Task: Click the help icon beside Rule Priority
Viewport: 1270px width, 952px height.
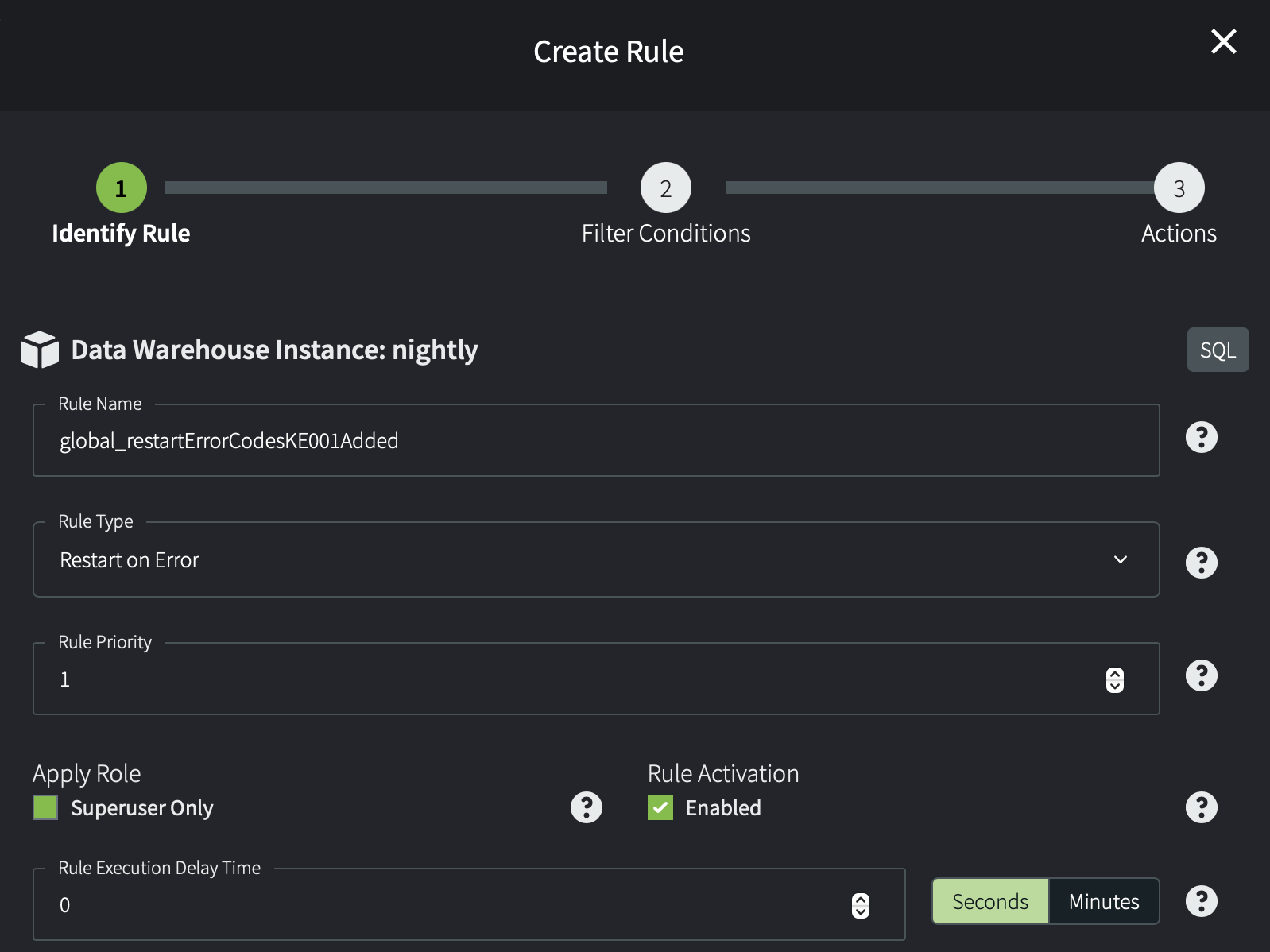Action: [1201, 675]
